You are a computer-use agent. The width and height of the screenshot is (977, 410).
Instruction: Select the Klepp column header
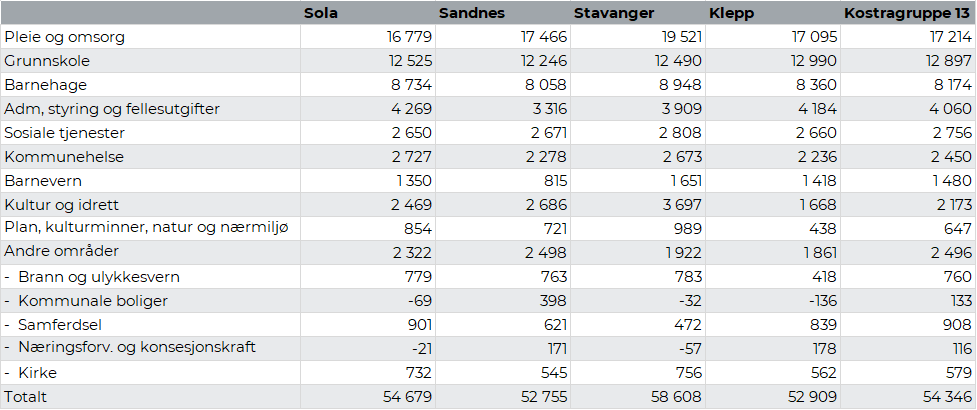(733, 13)
